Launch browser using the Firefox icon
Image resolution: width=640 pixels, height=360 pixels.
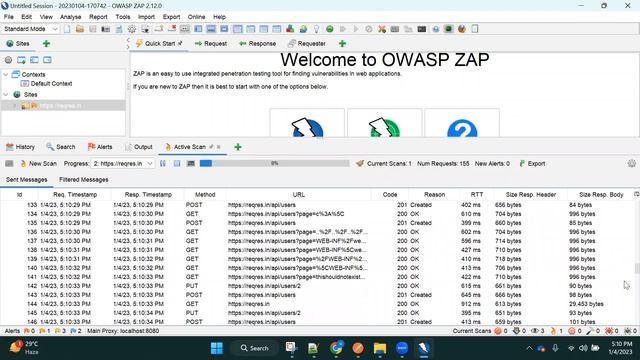coord(462,29)
